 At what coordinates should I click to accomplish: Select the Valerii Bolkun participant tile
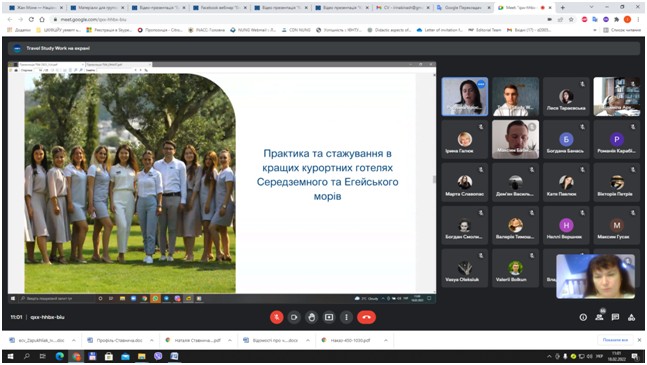(x=515, y=268)
